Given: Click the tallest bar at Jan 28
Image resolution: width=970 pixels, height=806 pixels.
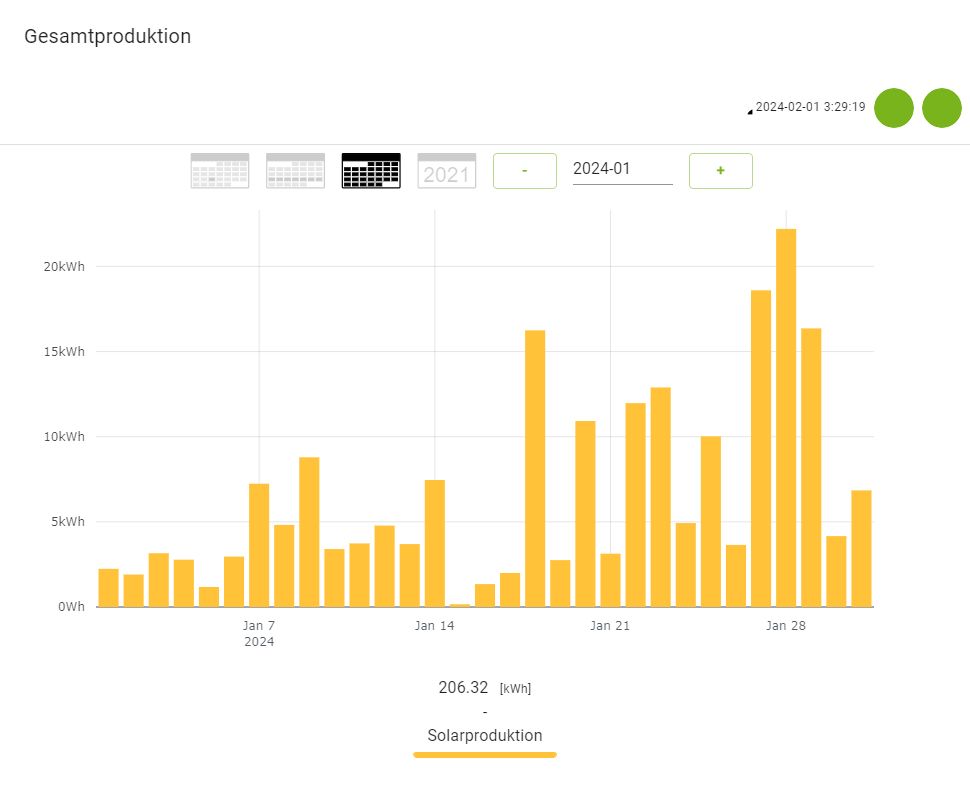Looking at the screenshot, I should point(786,418).
